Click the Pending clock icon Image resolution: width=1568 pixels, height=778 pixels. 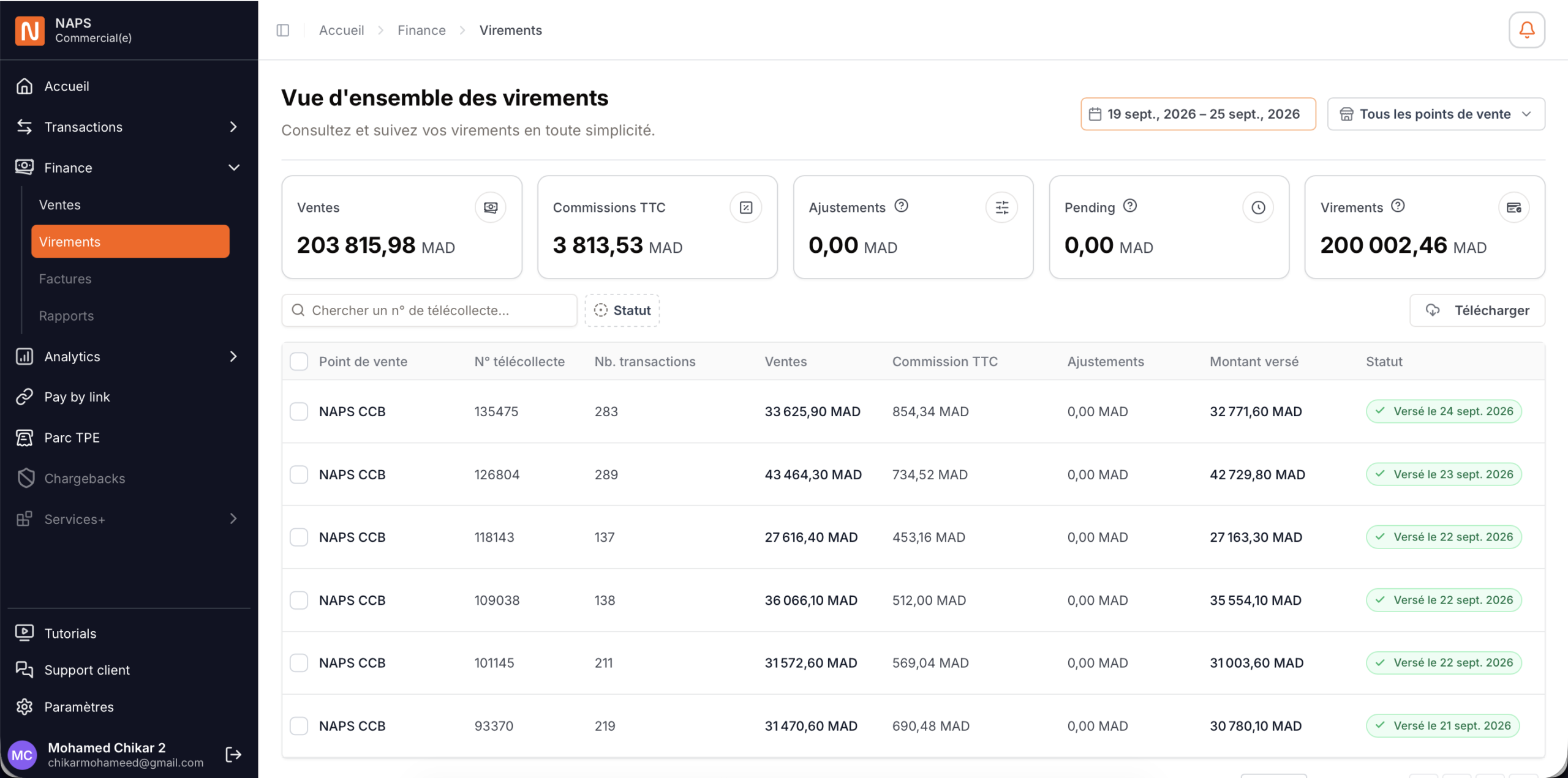pyautogui.click(x=1258, y=208)
